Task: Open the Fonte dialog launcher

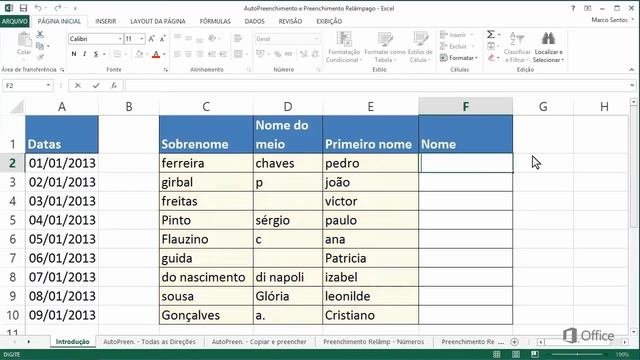Action: 166,70
